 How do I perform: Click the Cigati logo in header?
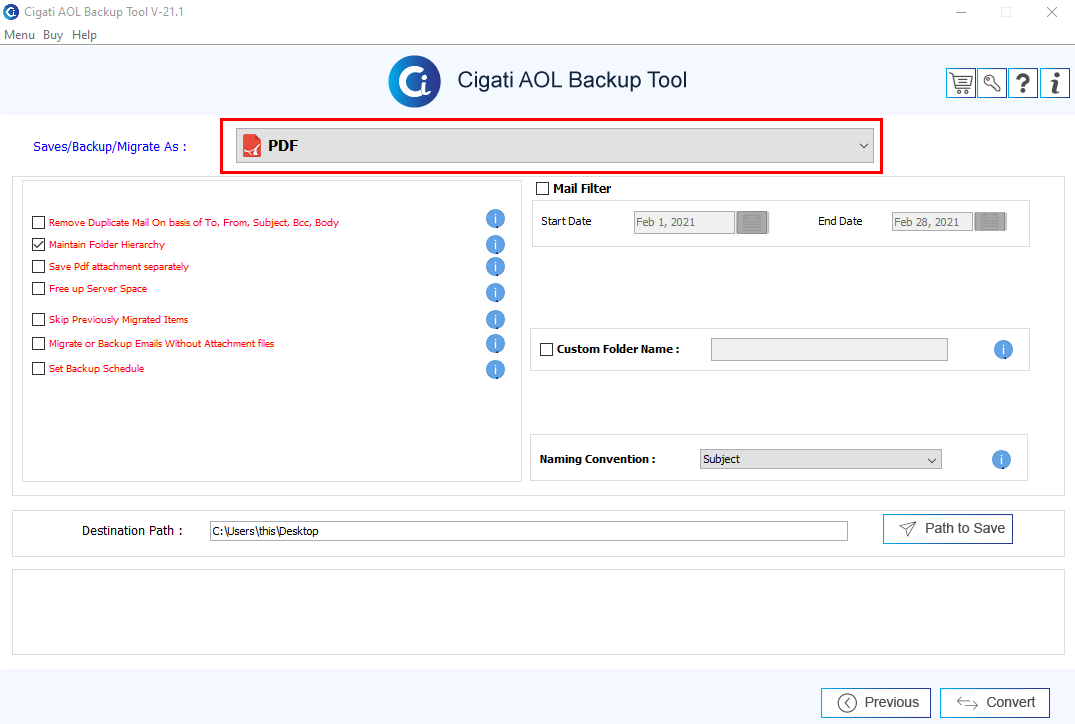pyautogui.click(x=414, y=82)
